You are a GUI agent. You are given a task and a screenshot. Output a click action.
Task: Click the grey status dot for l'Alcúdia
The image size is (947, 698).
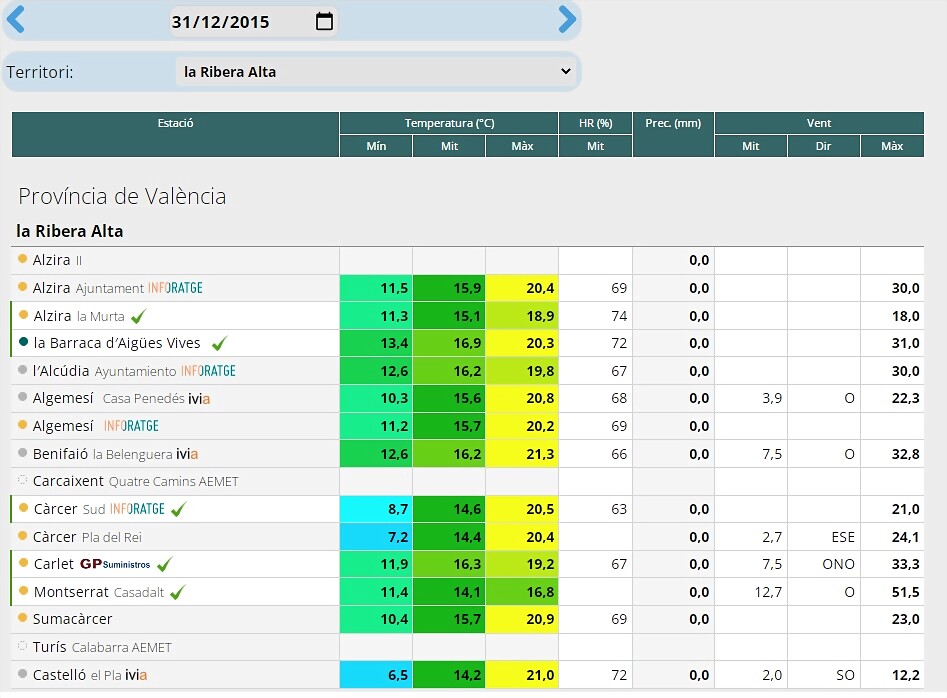22,370
